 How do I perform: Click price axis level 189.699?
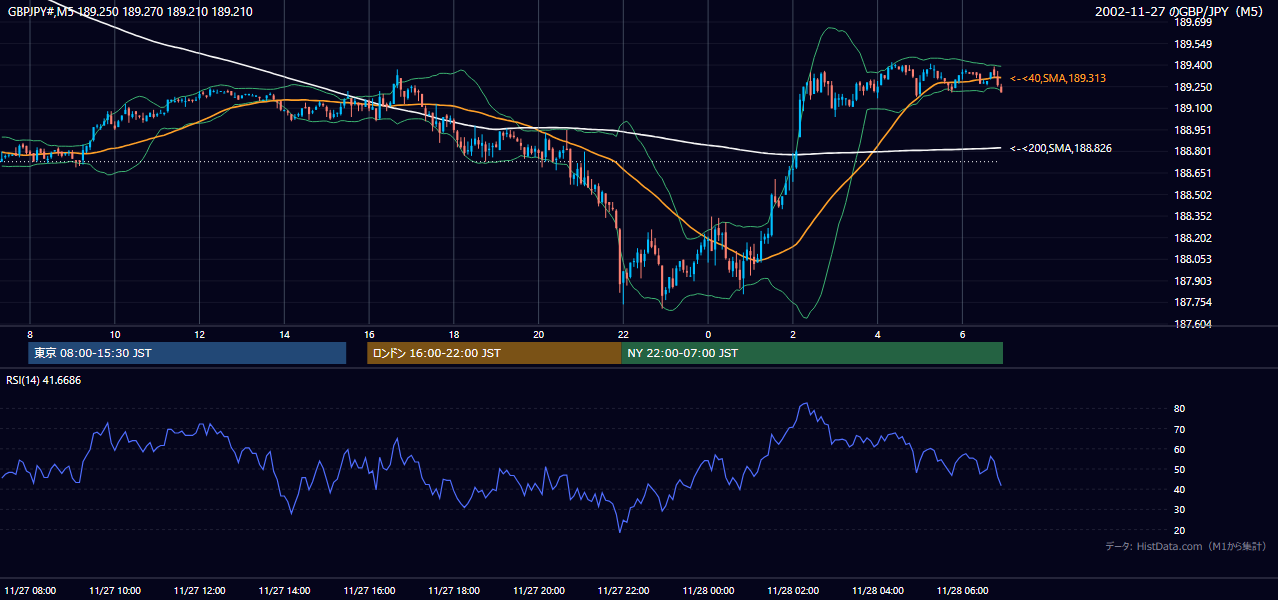pos(1192,21)
